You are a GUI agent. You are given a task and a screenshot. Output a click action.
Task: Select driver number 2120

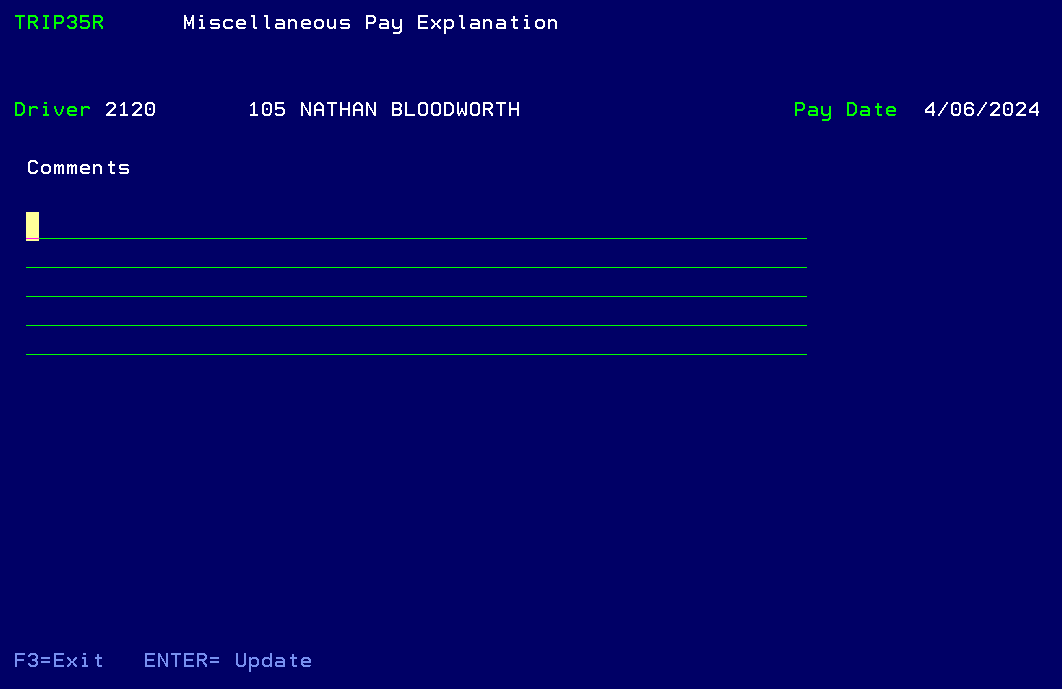point(130,110)
